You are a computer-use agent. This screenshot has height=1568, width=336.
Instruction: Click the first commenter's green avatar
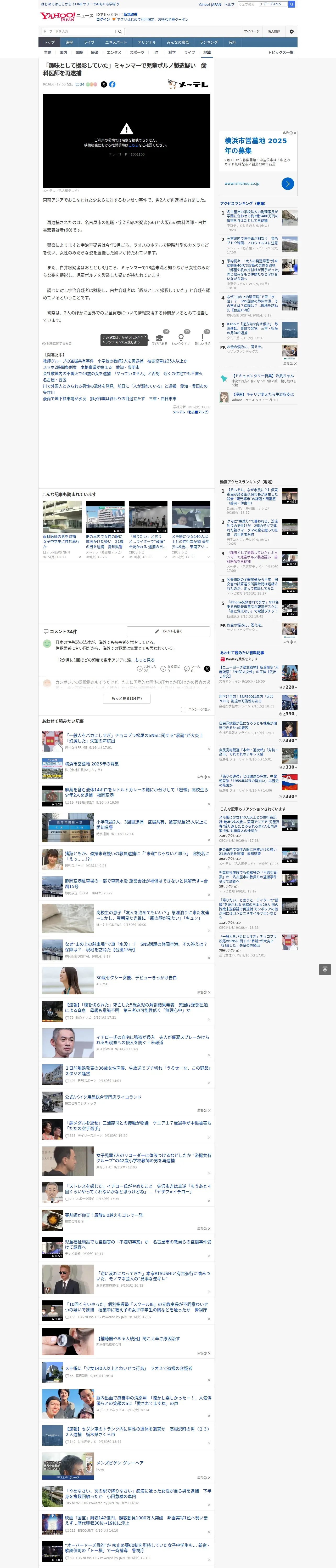(x=47, y=643)
